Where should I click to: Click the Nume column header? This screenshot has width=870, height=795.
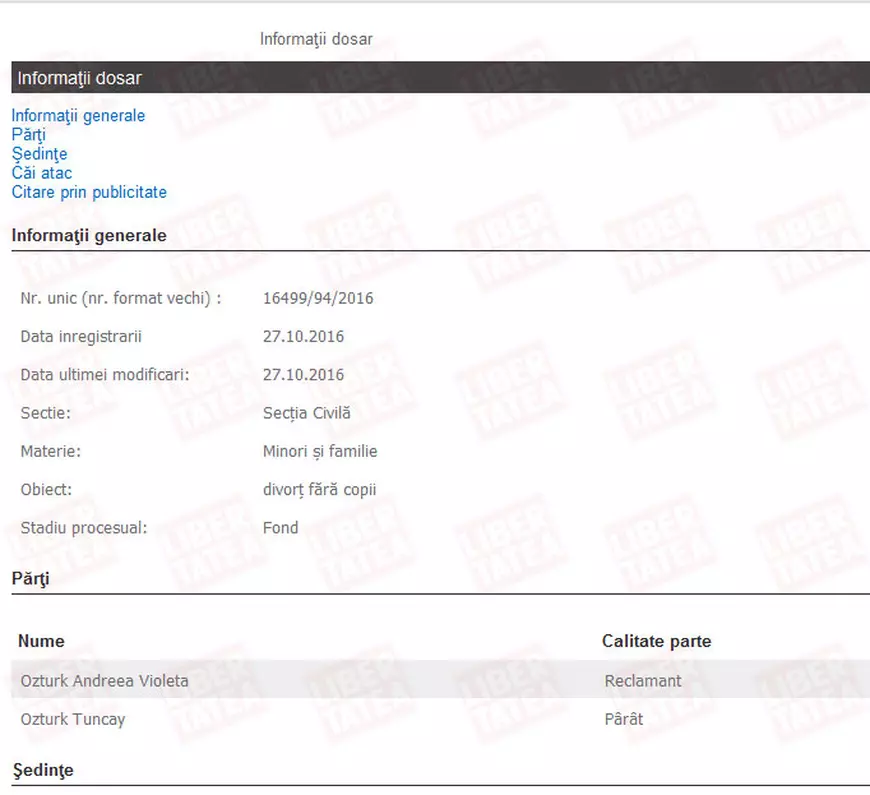tap(41, 641)
